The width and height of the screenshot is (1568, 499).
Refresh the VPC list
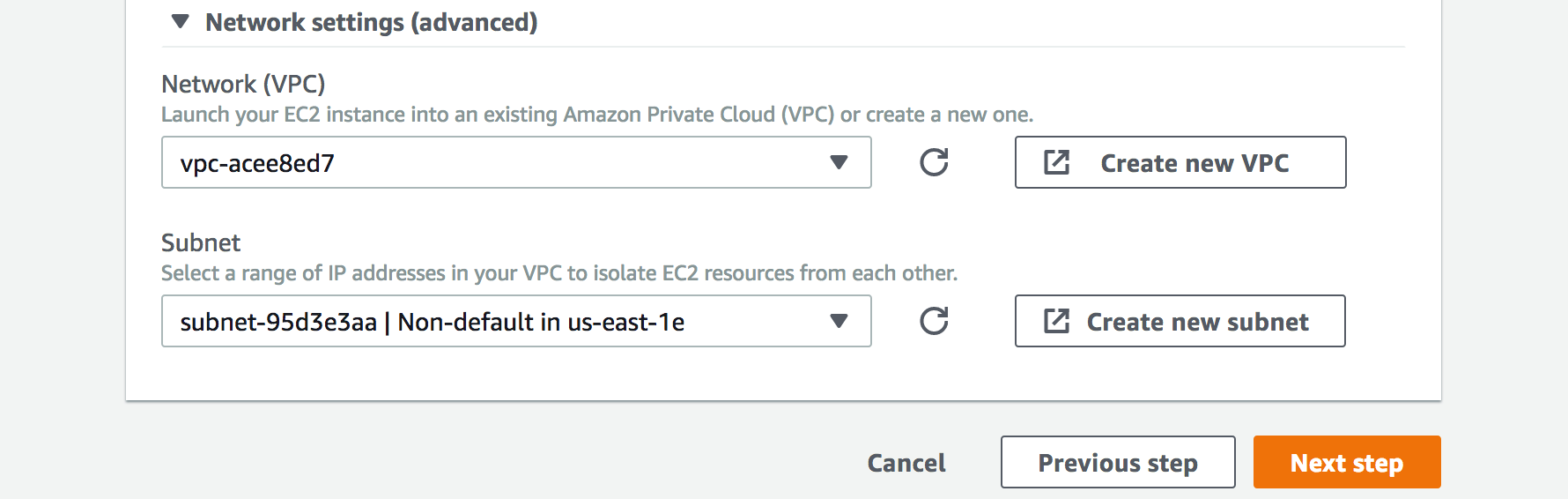(934, 162)
